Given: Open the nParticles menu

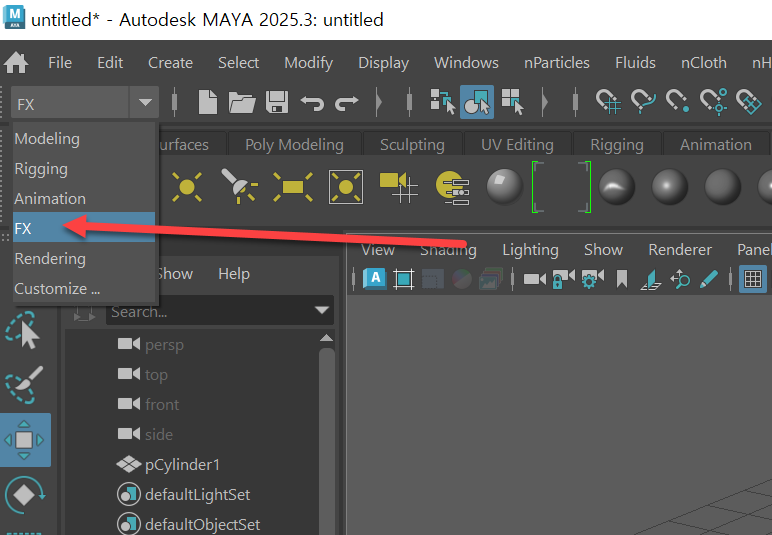Looking at the screenshot, I should click(x=556, y=63).
